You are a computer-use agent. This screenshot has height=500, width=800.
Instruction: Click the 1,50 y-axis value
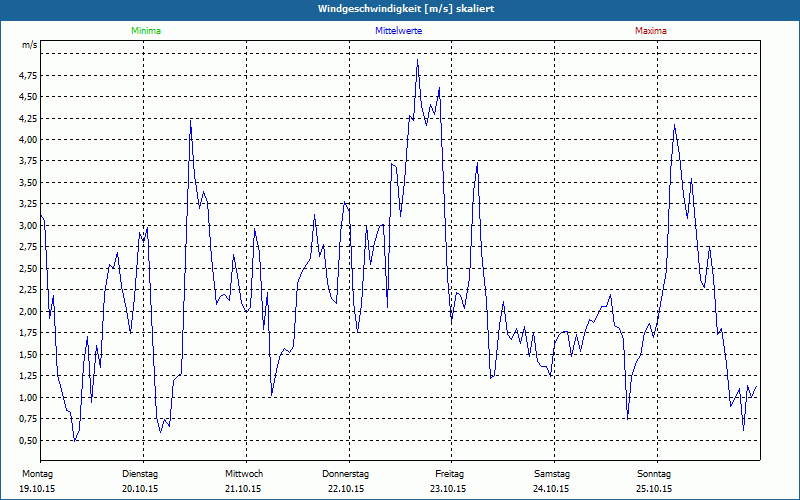(29, 355)
